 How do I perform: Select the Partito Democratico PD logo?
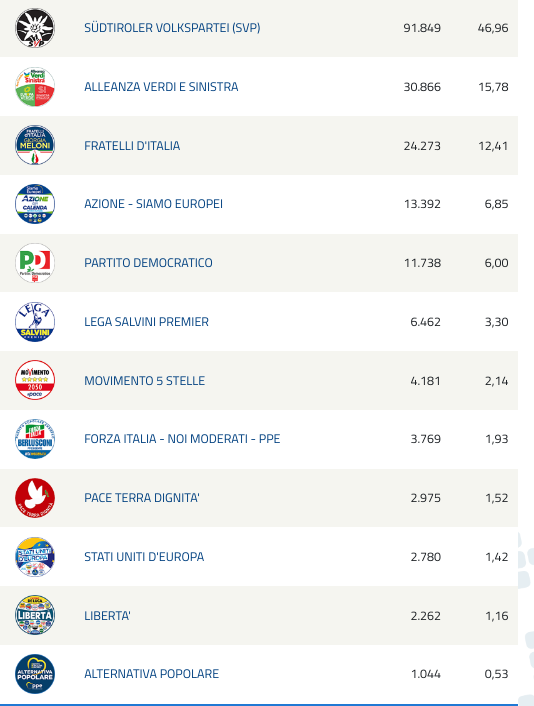pos(35,263)
